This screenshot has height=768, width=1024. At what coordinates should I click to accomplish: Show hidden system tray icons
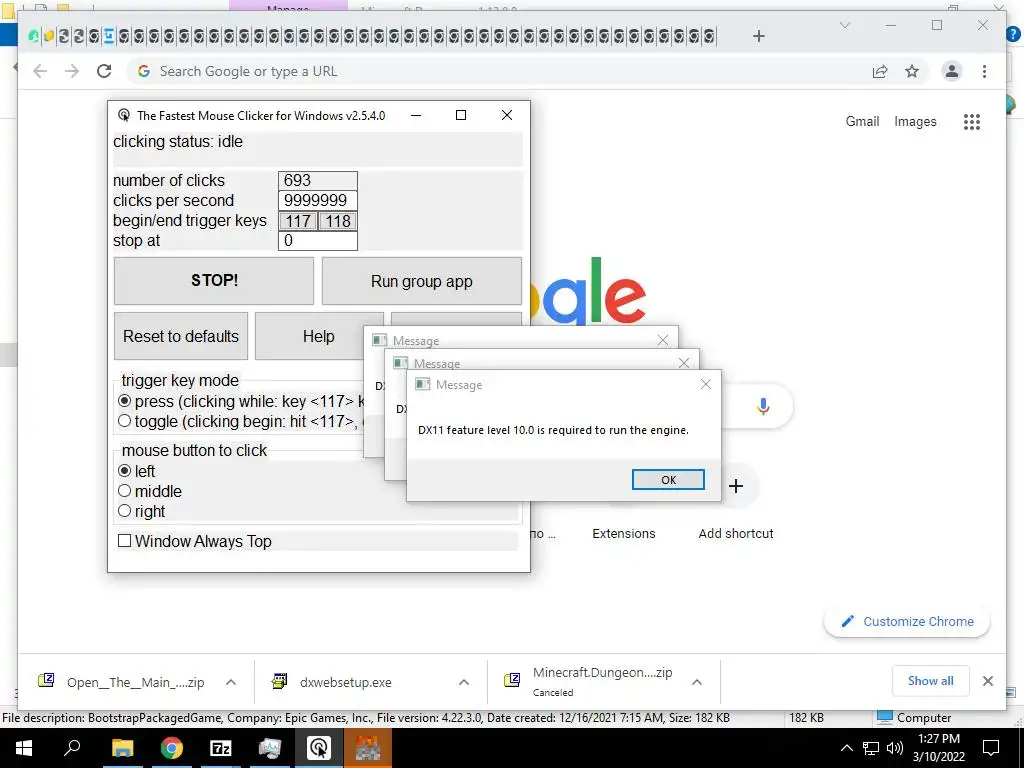click(x=846, y=748)
